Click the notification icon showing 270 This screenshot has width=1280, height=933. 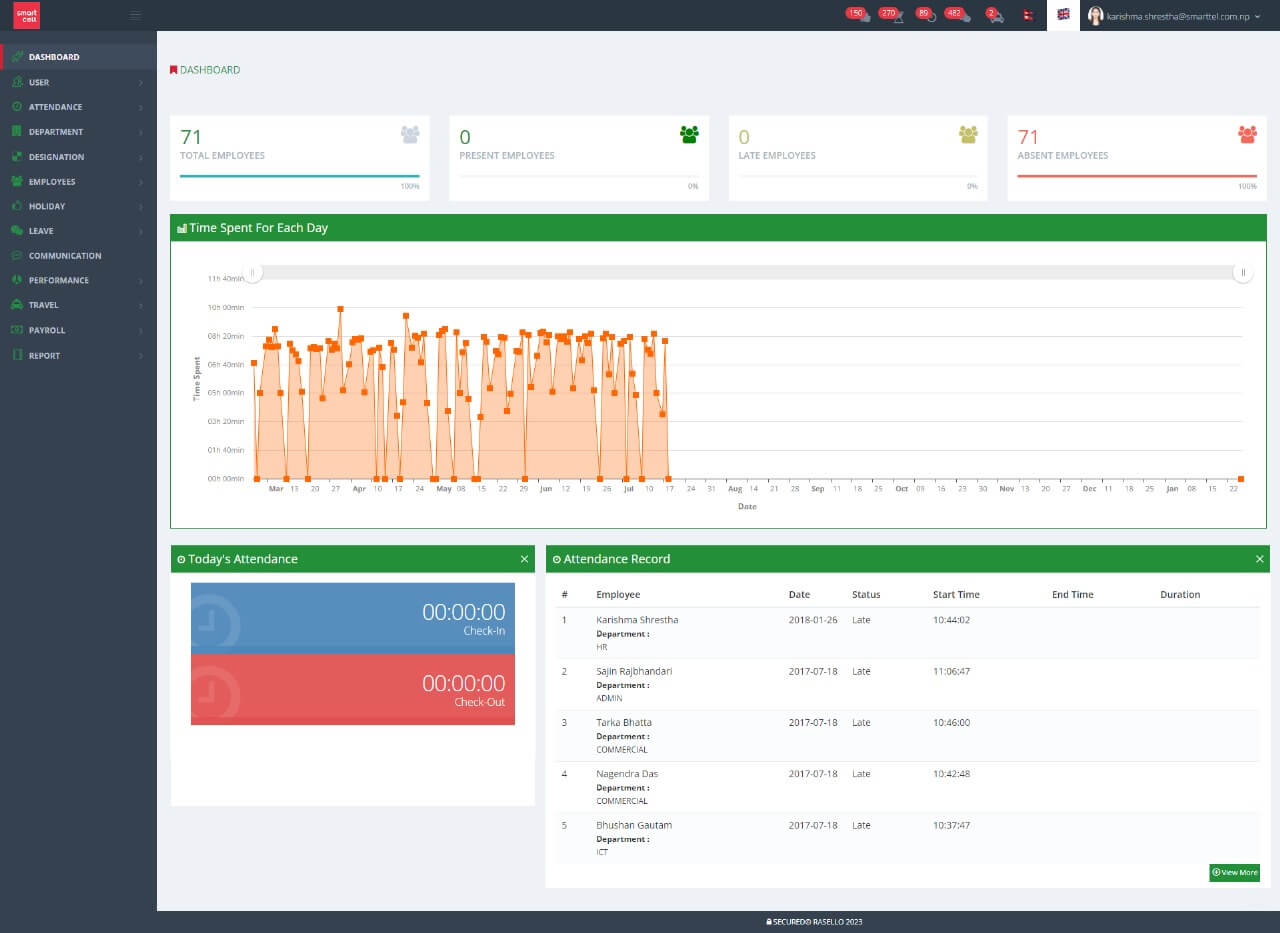point(893,15)
